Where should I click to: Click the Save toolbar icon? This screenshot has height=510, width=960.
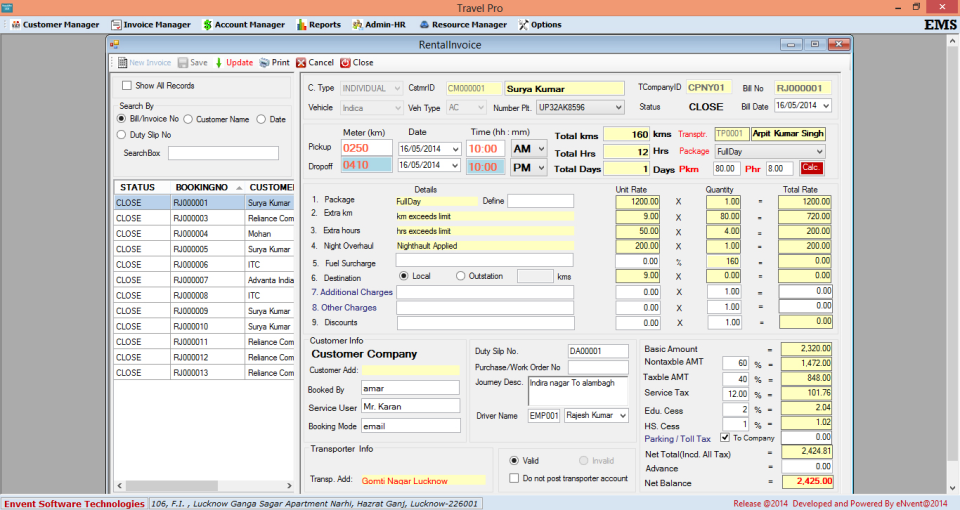182,62
